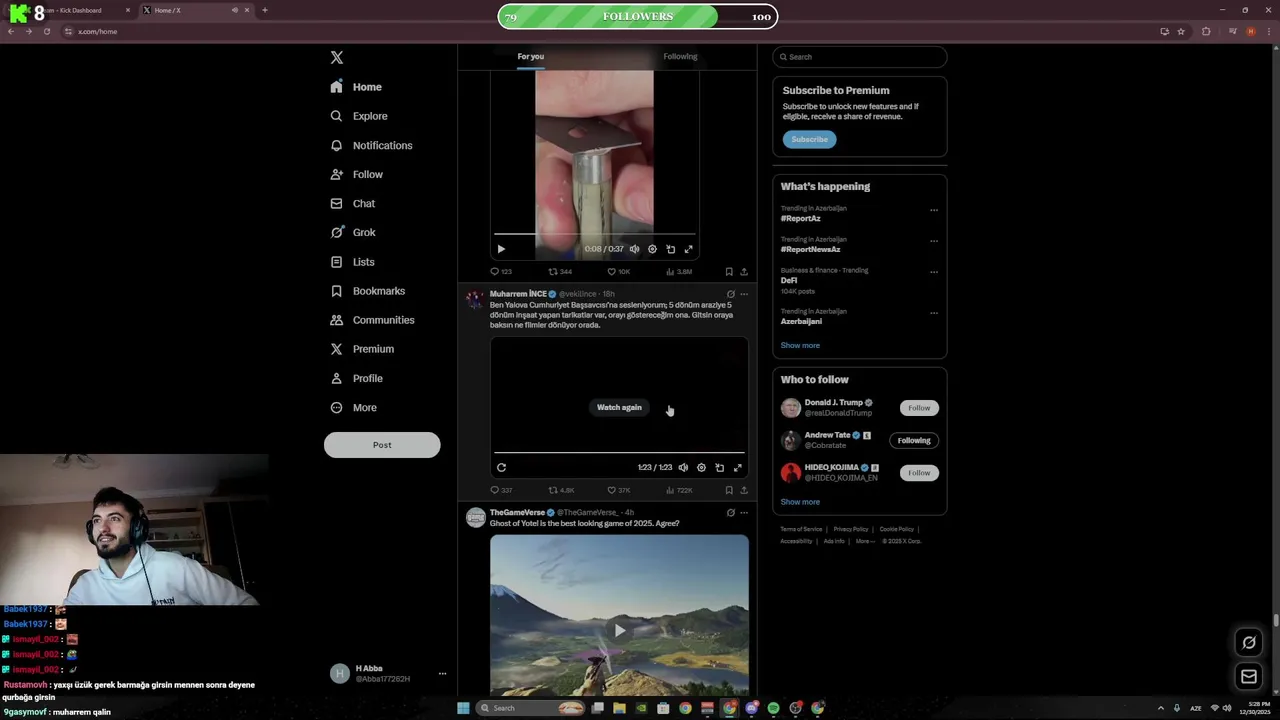Seek on Muharrem İNCE video progress bar
The height and width of the screenshot is (720, 1280).
(x=619, y=453)
